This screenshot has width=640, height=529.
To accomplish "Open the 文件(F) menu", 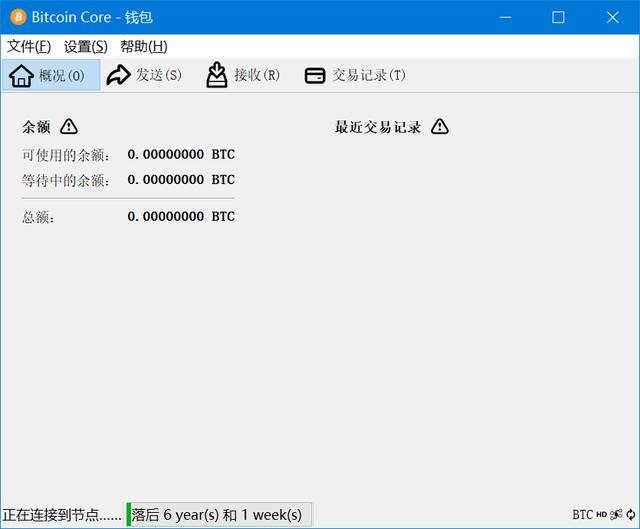I will click(29, 47).
